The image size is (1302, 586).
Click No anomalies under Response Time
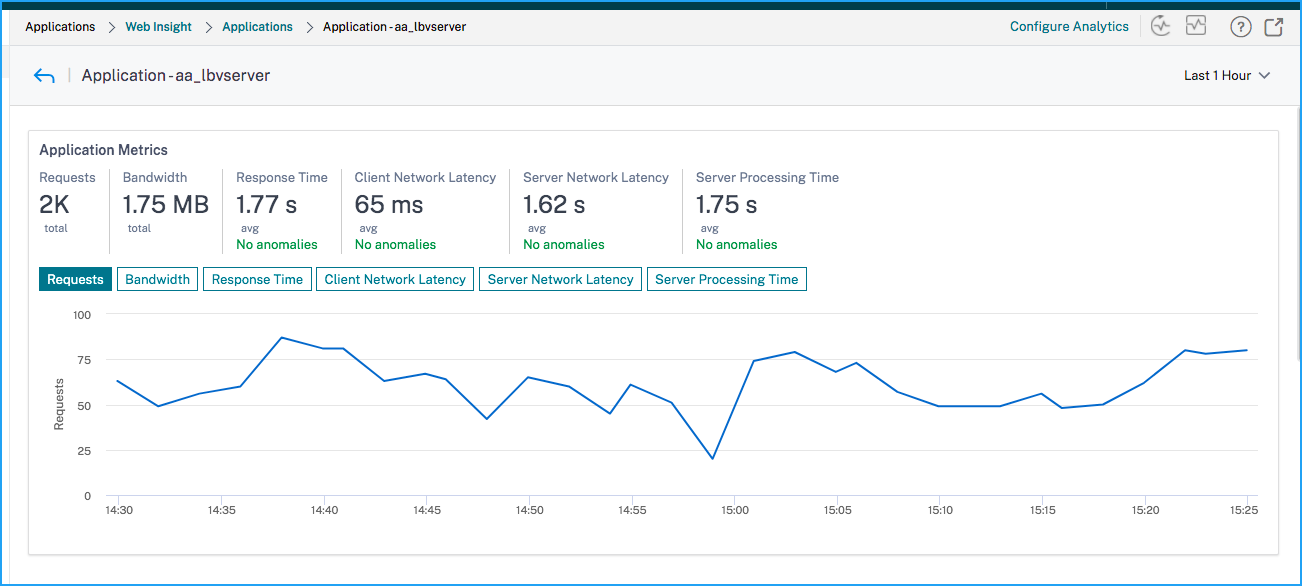tap(277, 244)
